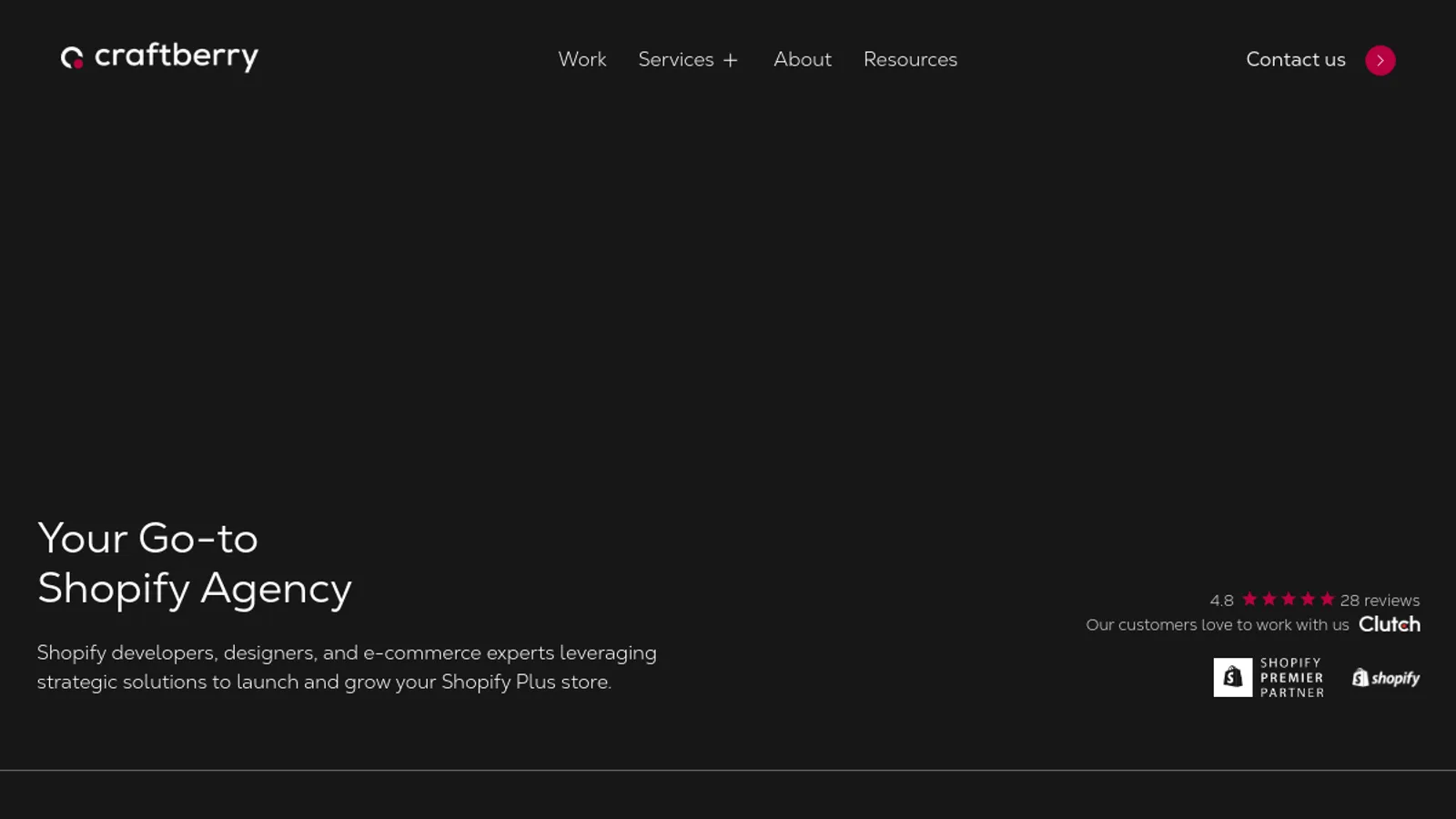Screen dimensions: 1456x819
Task: Click the '4.8' rating value
Action: pos(1222,601)
